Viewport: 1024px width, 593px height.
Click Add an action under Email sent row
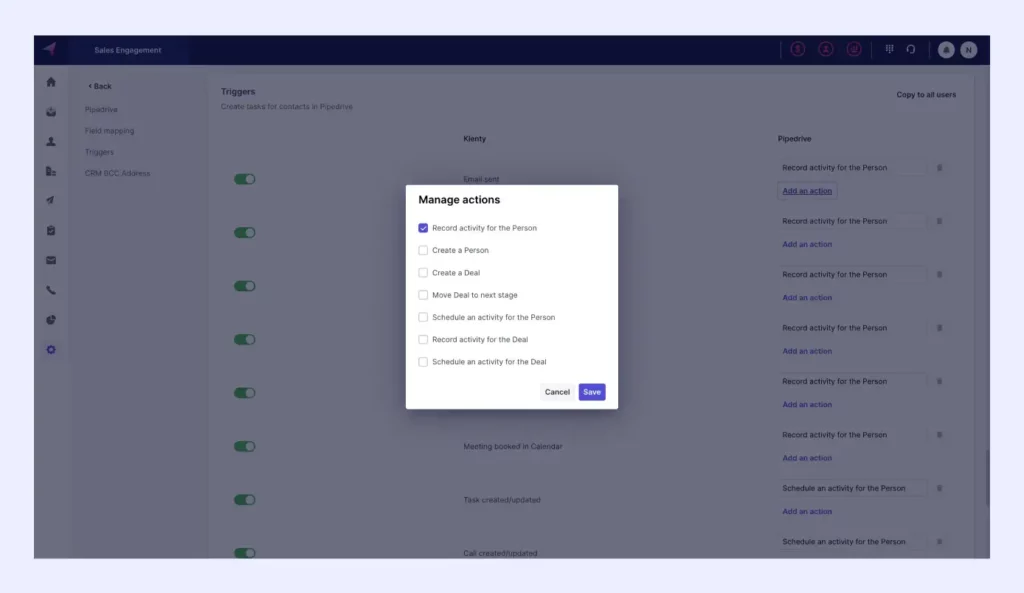click(x=807, y=191)
